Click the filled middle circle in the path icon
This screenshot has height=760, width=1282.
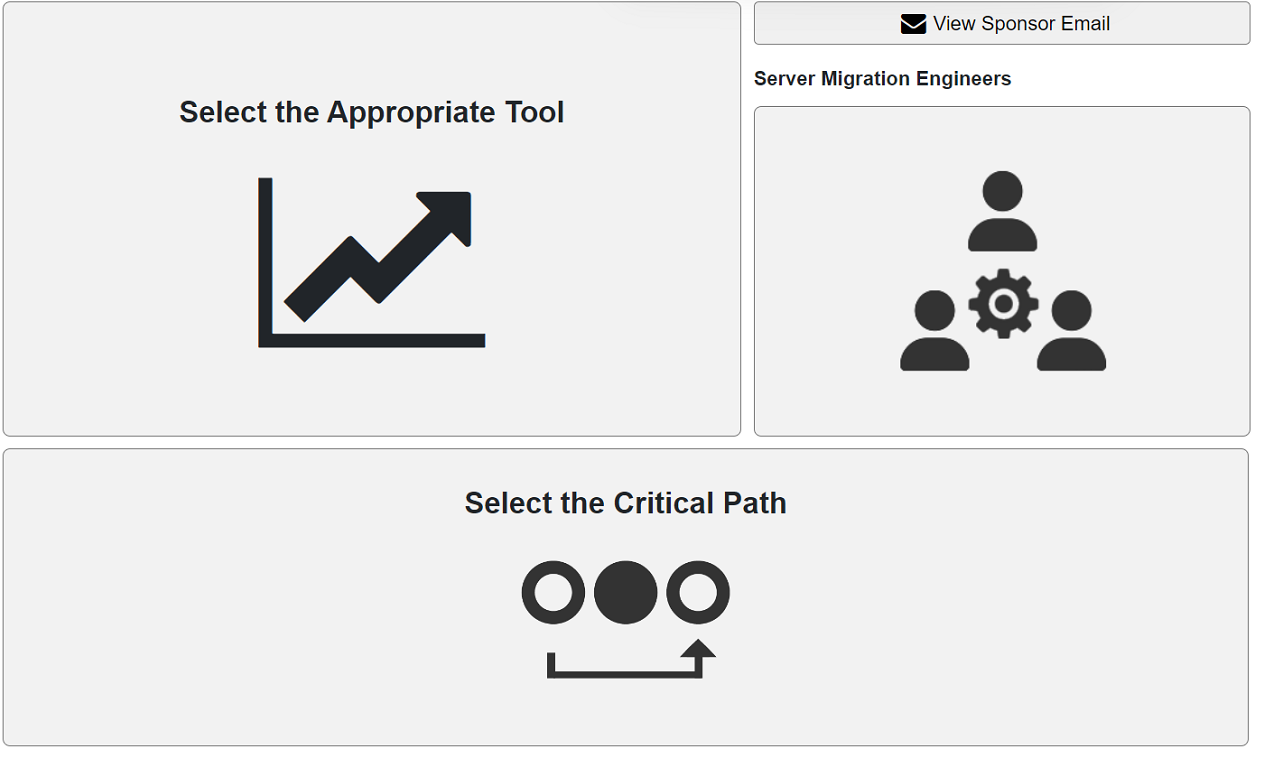626,592
